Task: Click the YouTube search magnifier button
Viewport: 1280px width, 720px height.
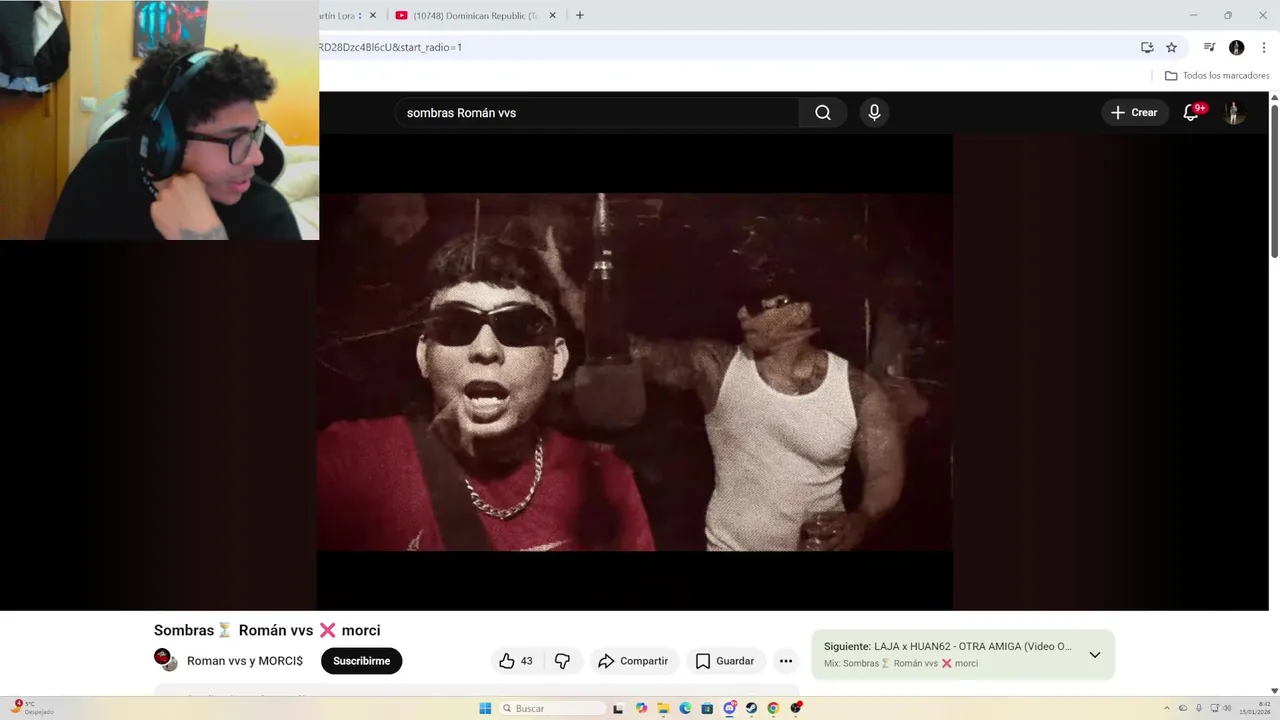Action: click(x=823, y=113)
